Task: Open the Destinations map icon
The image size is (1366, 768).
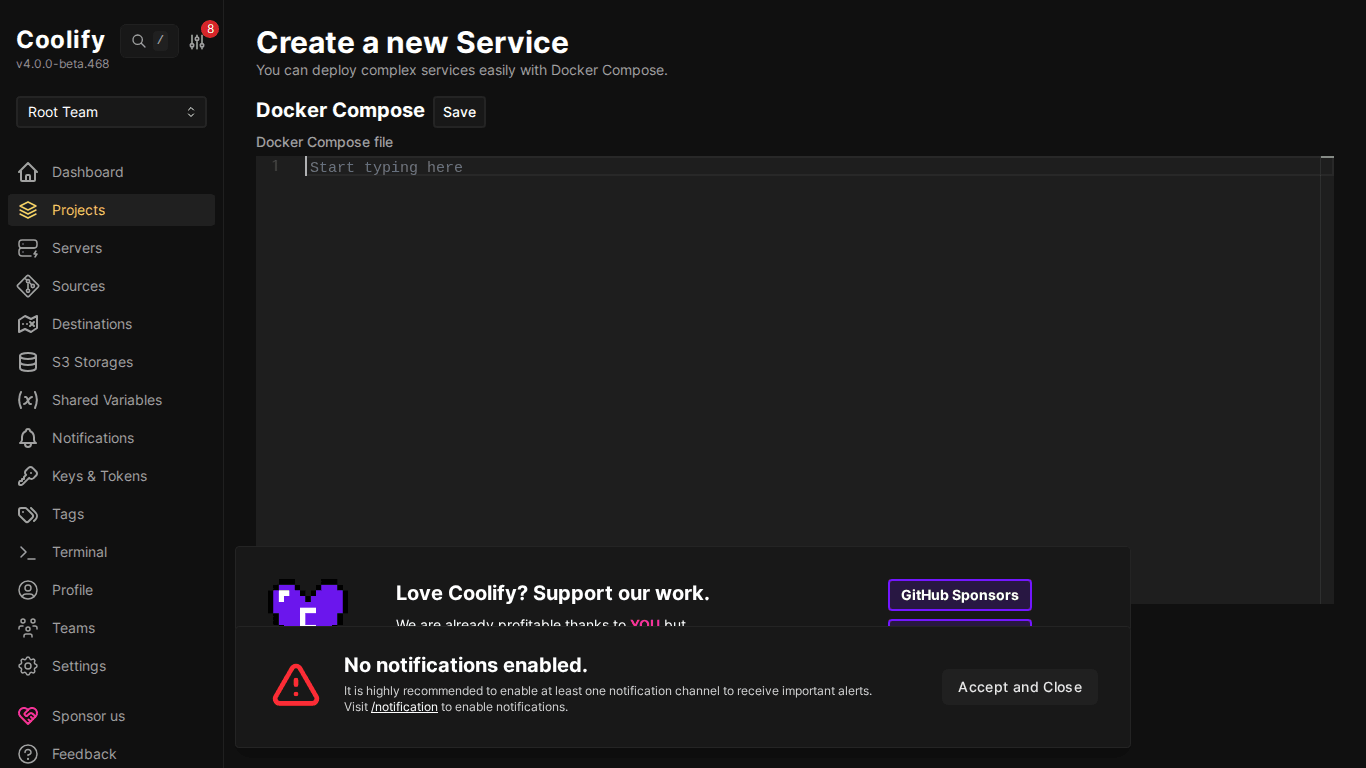Action: (x=28, y=324)
